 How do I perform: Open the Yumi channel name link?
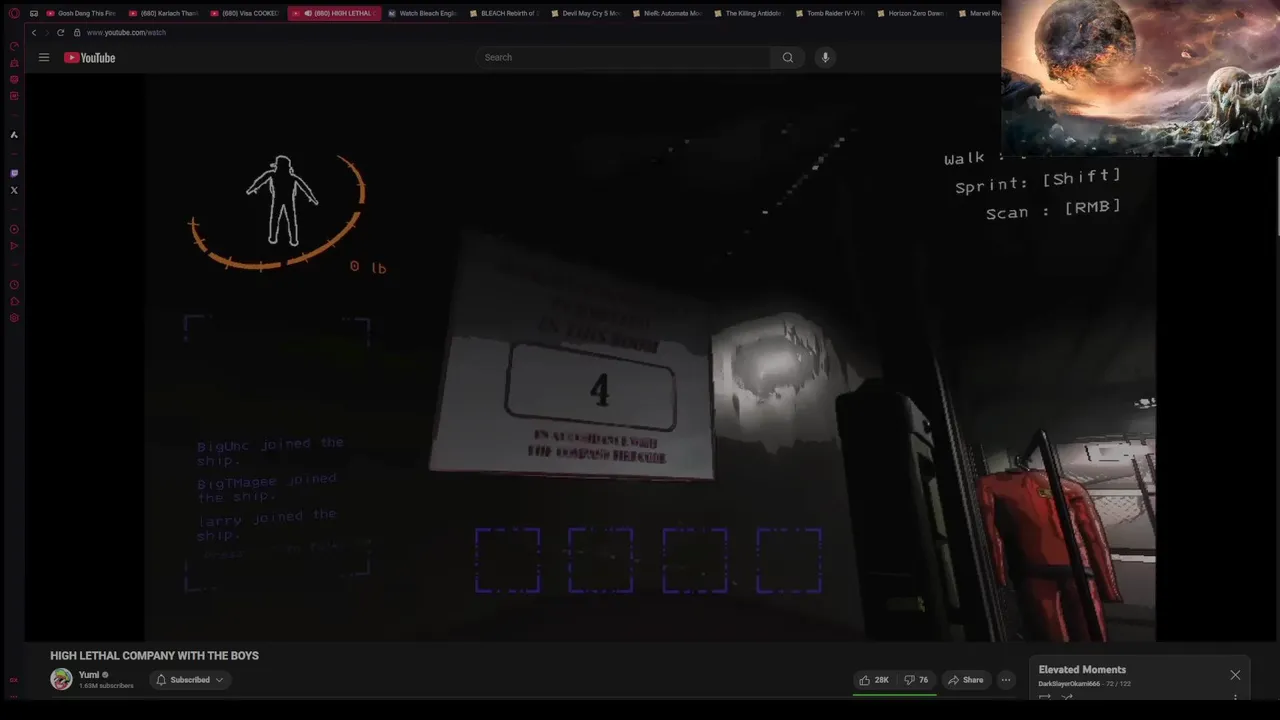[89, 675]
